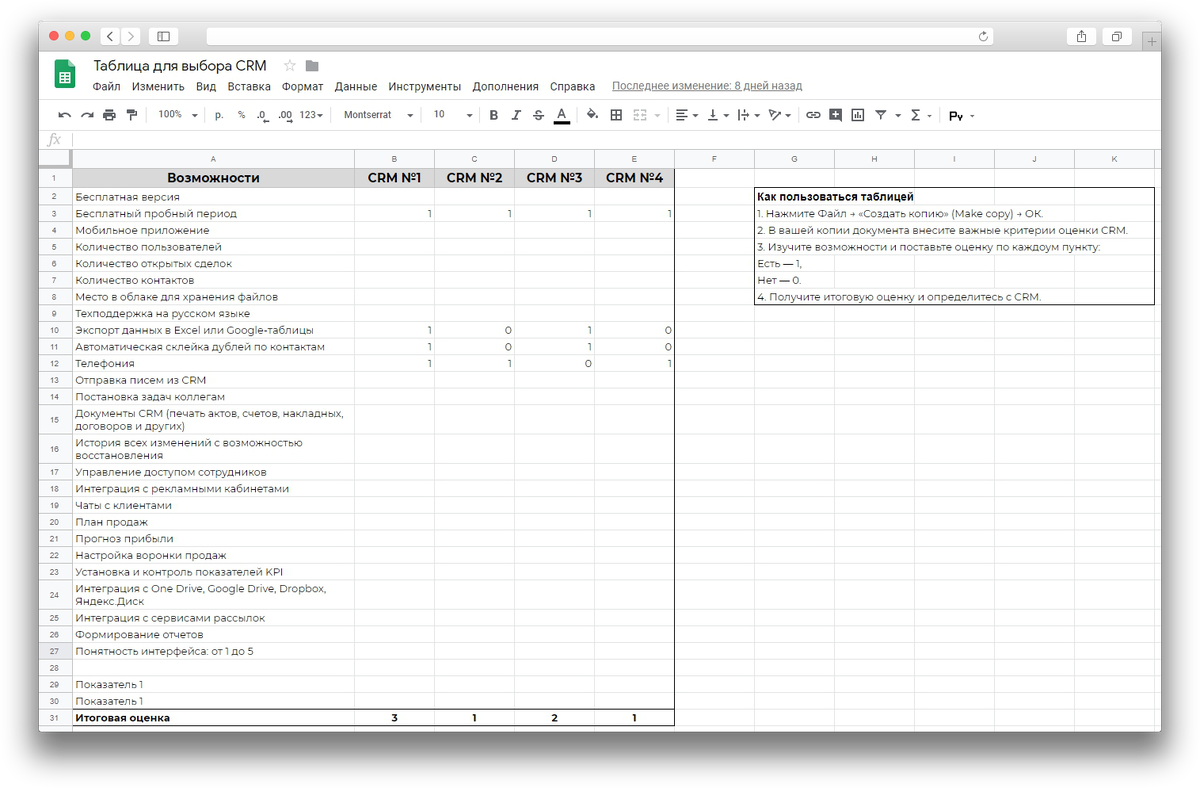
Task: Open the Данные menu
Action: [x=356, y=87]
